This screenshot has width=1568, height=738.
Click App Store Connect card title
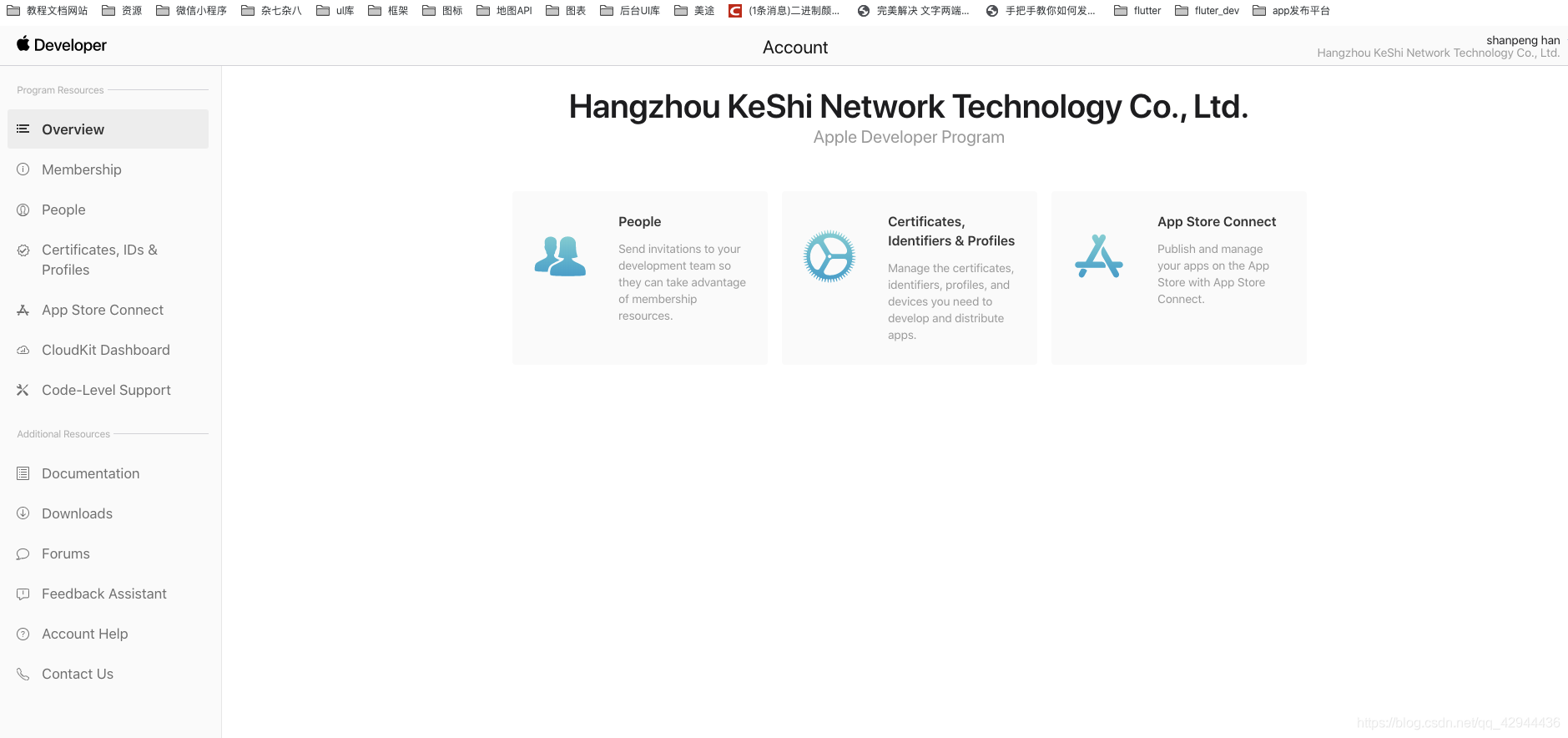(1217, 221)
